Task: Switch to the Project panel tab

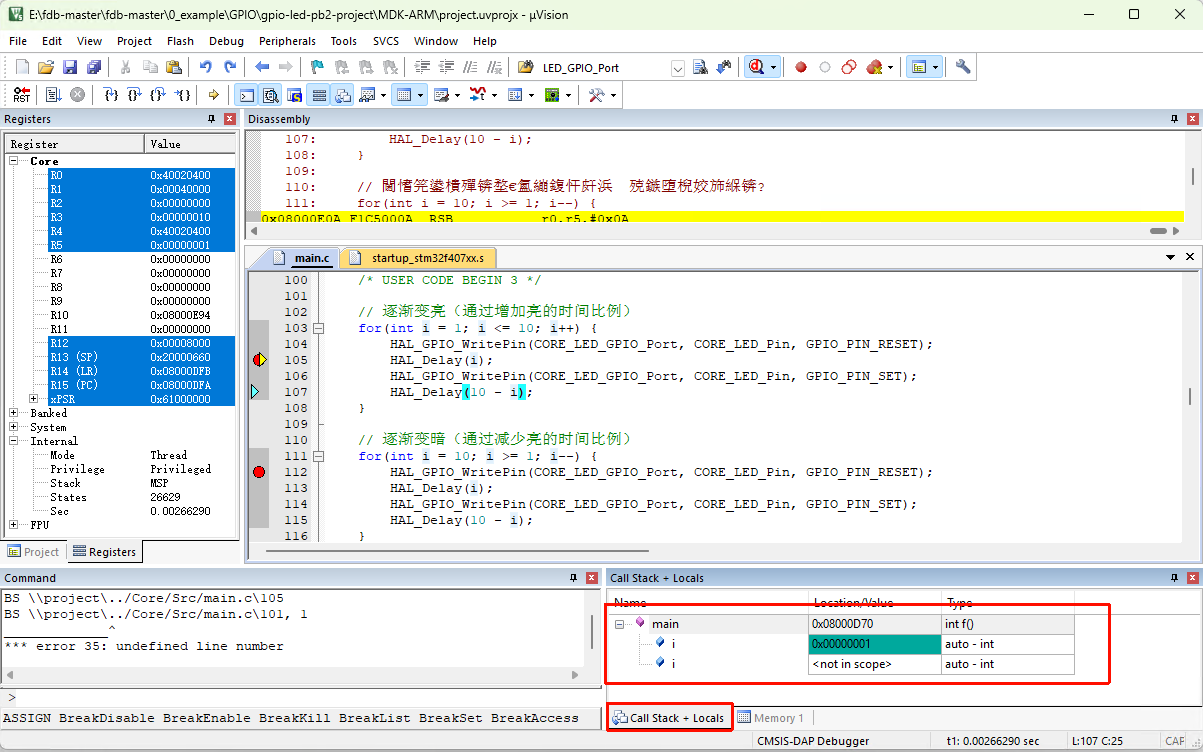Action: [34, 551]
